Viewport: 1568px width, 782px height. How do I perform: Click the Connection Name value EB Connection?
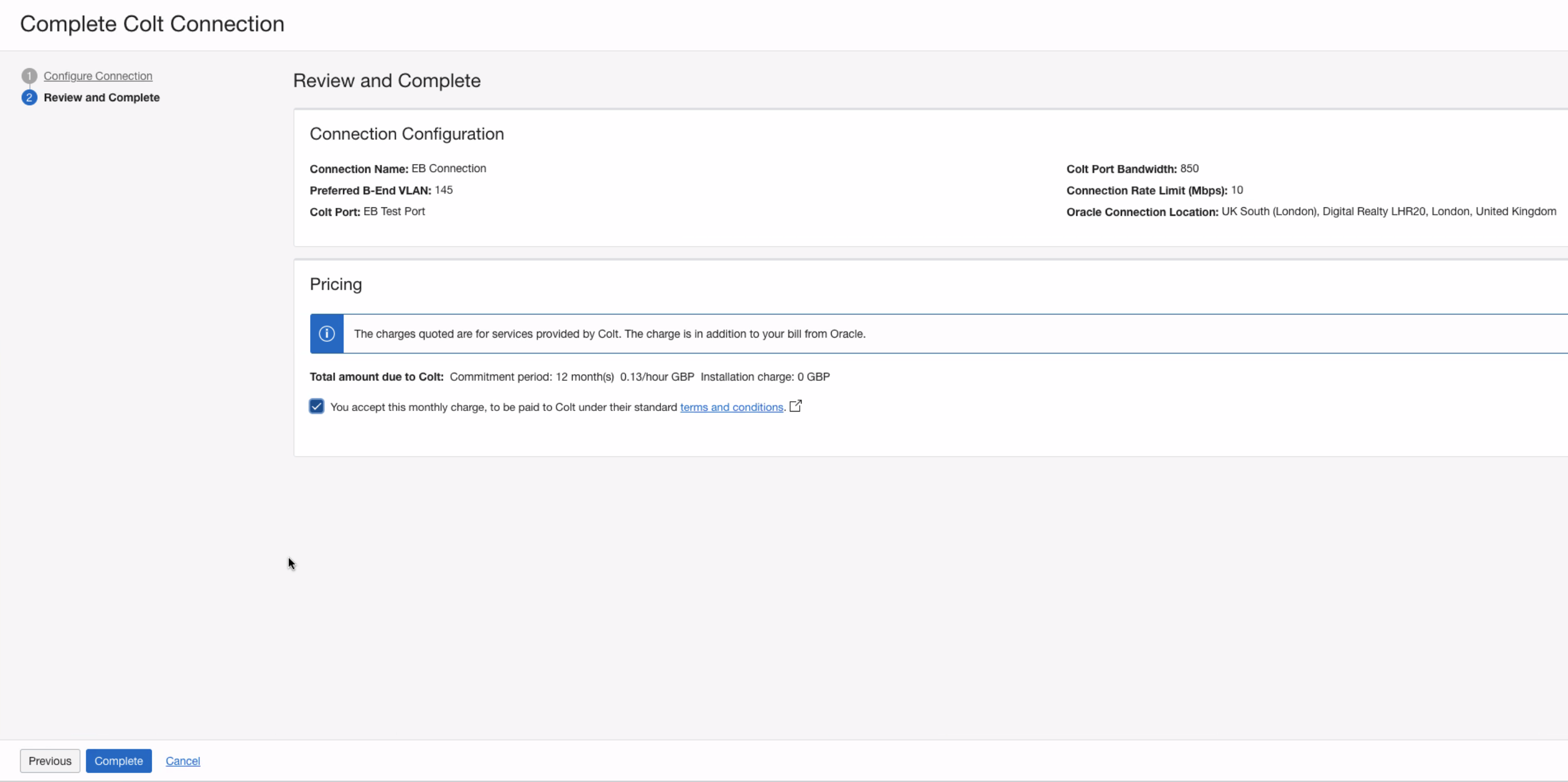click(448, 168)
